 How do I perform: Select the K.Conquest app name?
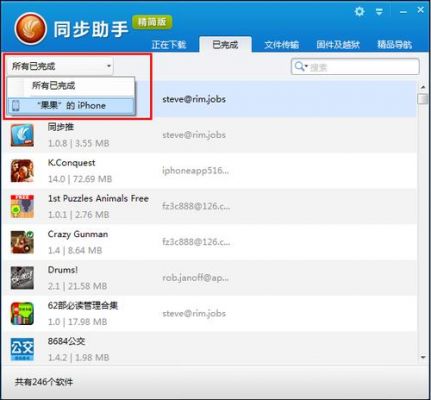pos(71,163)
